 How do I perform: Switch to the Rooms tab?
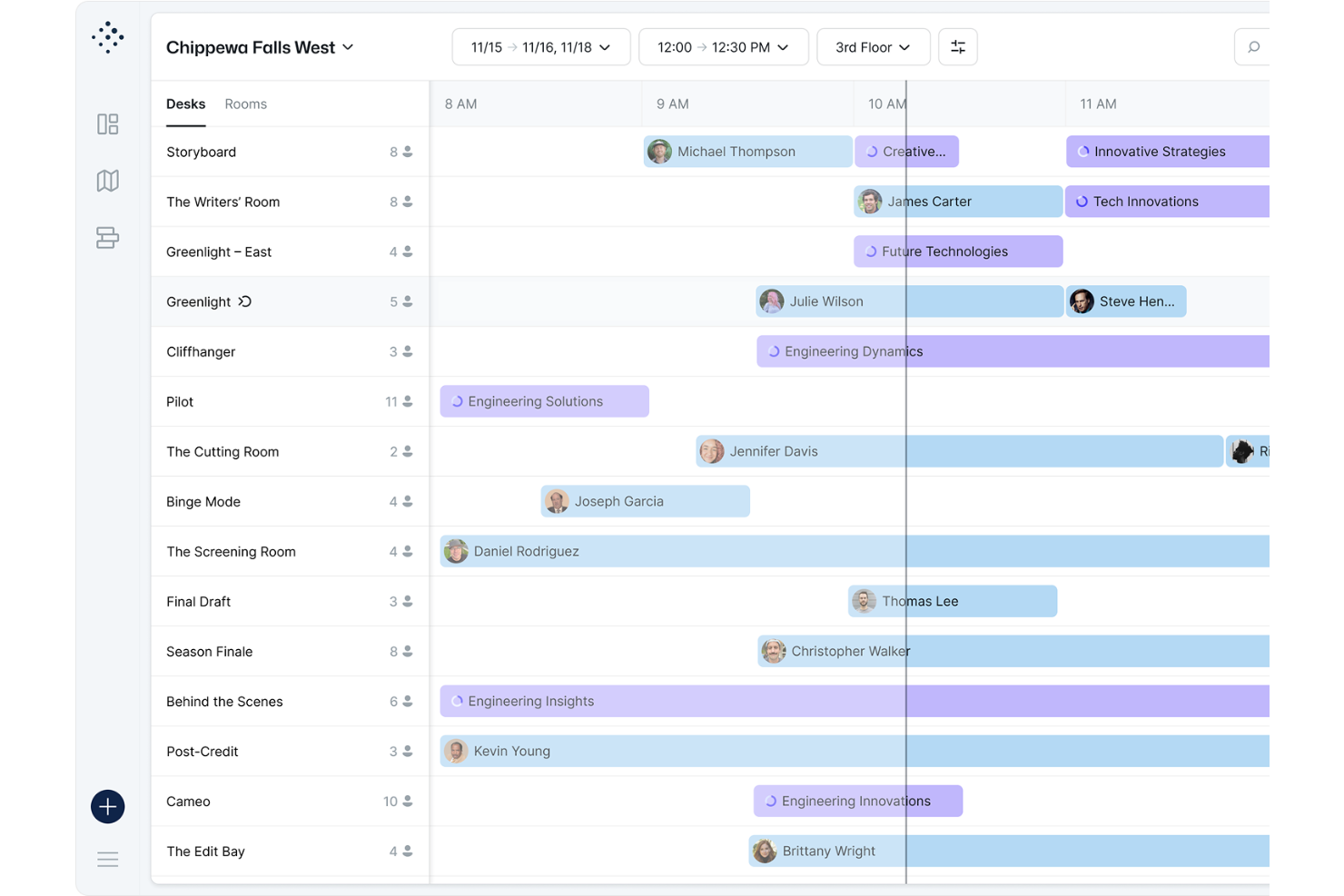click(x=245, y=103)
